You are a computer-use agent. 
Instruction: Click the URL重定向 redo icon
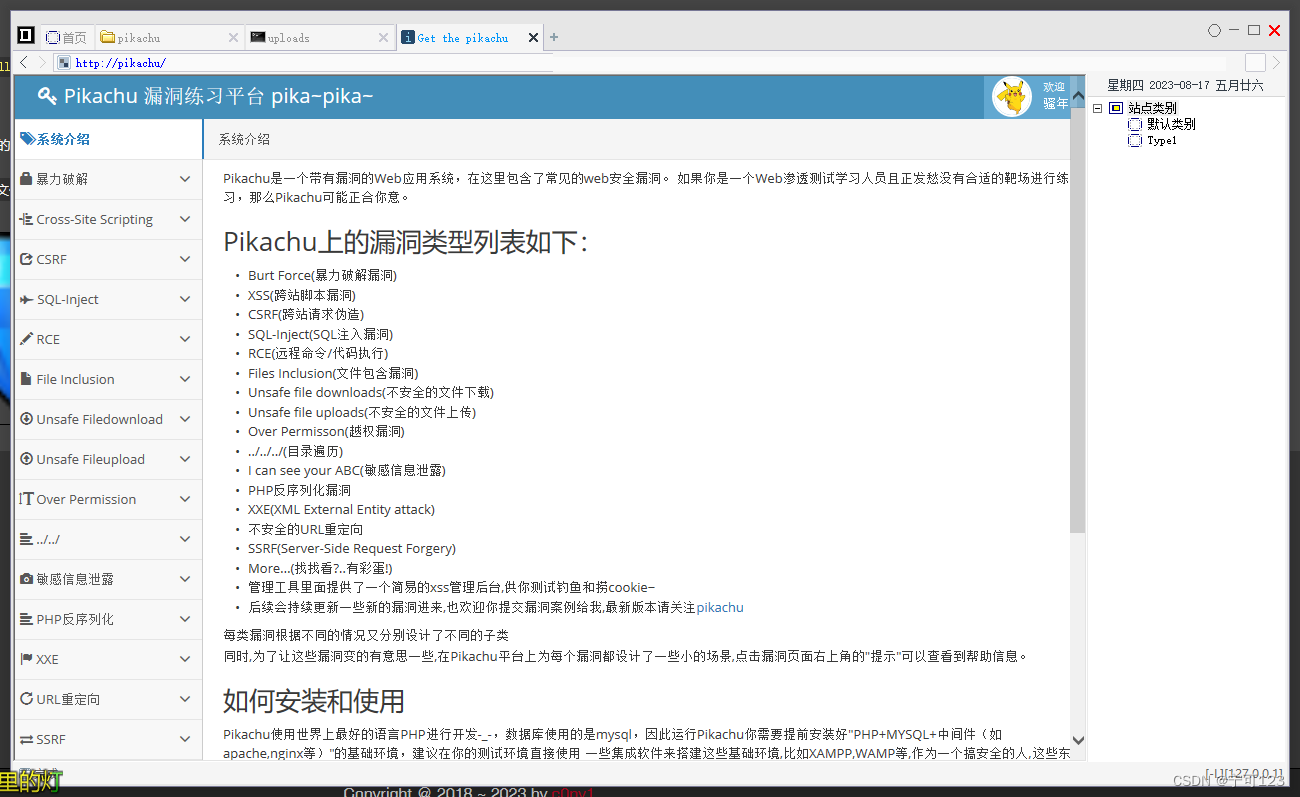click(27, 699)
